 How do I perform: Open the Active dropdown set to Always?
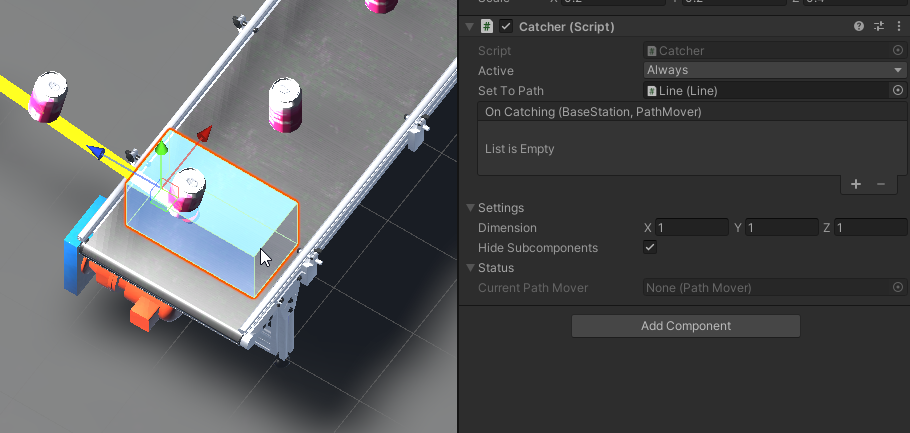click(774, 70)
